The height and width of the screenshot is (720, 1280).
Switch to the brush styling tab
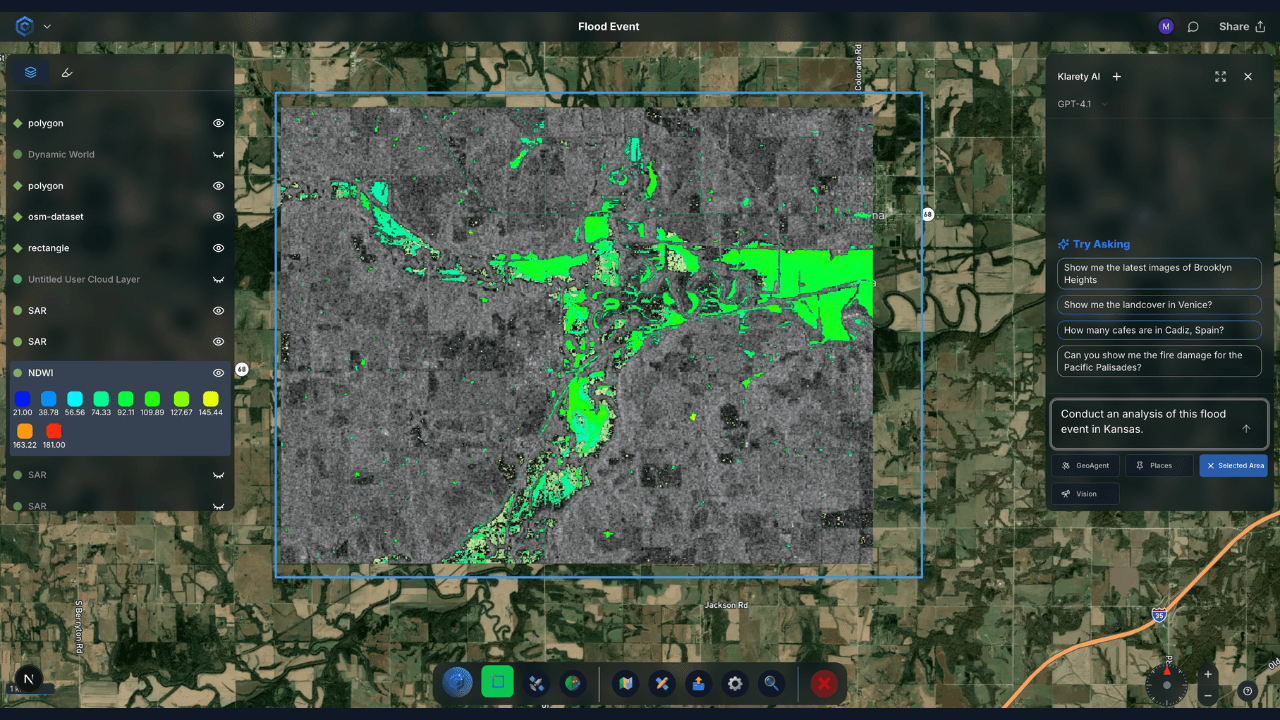(67, 72)
